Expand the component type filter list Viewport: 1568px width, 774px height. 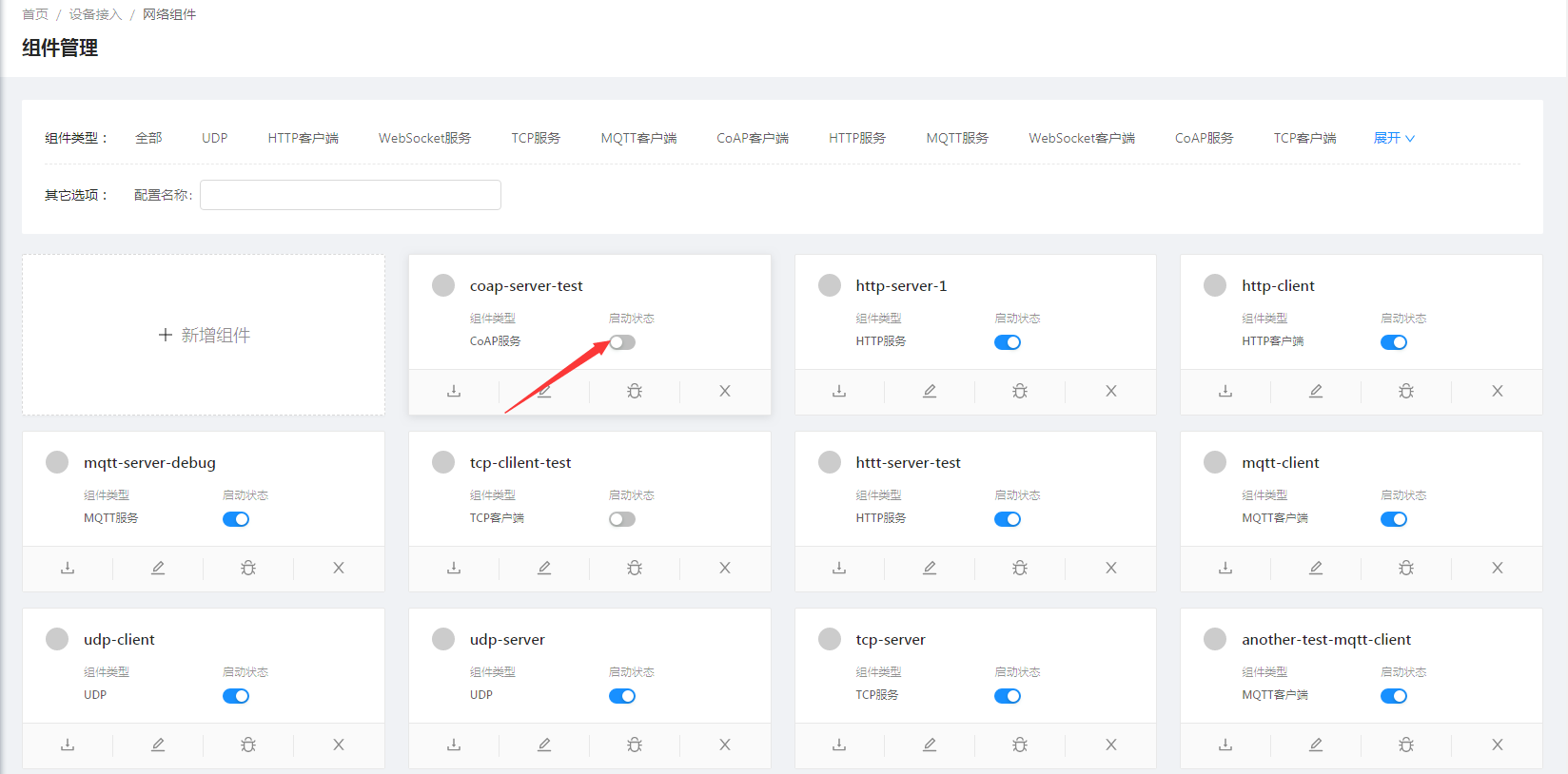pyautogui.click(x=1394, y=138)
